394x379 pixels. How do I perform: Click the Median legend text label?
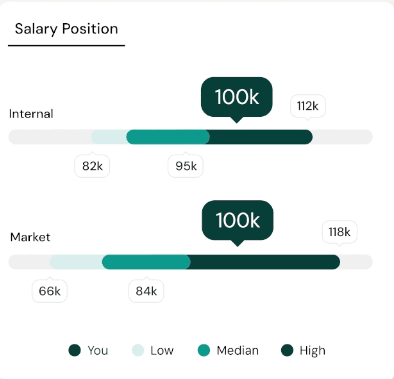(238, 350)
